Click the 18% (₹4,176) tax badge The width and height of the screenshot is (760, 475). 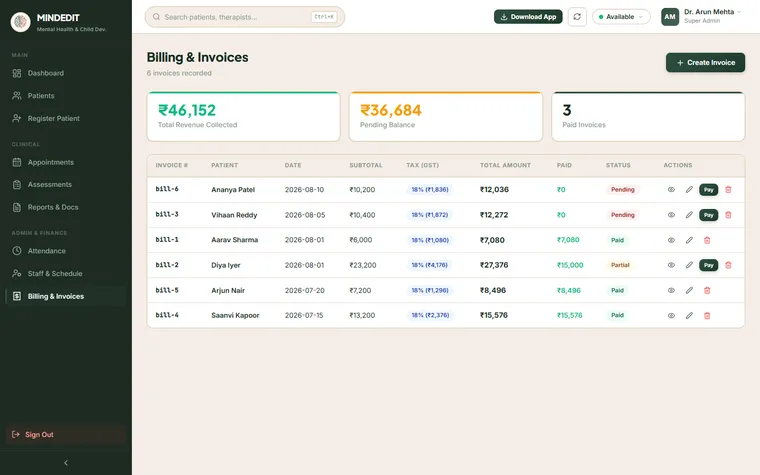429,265
